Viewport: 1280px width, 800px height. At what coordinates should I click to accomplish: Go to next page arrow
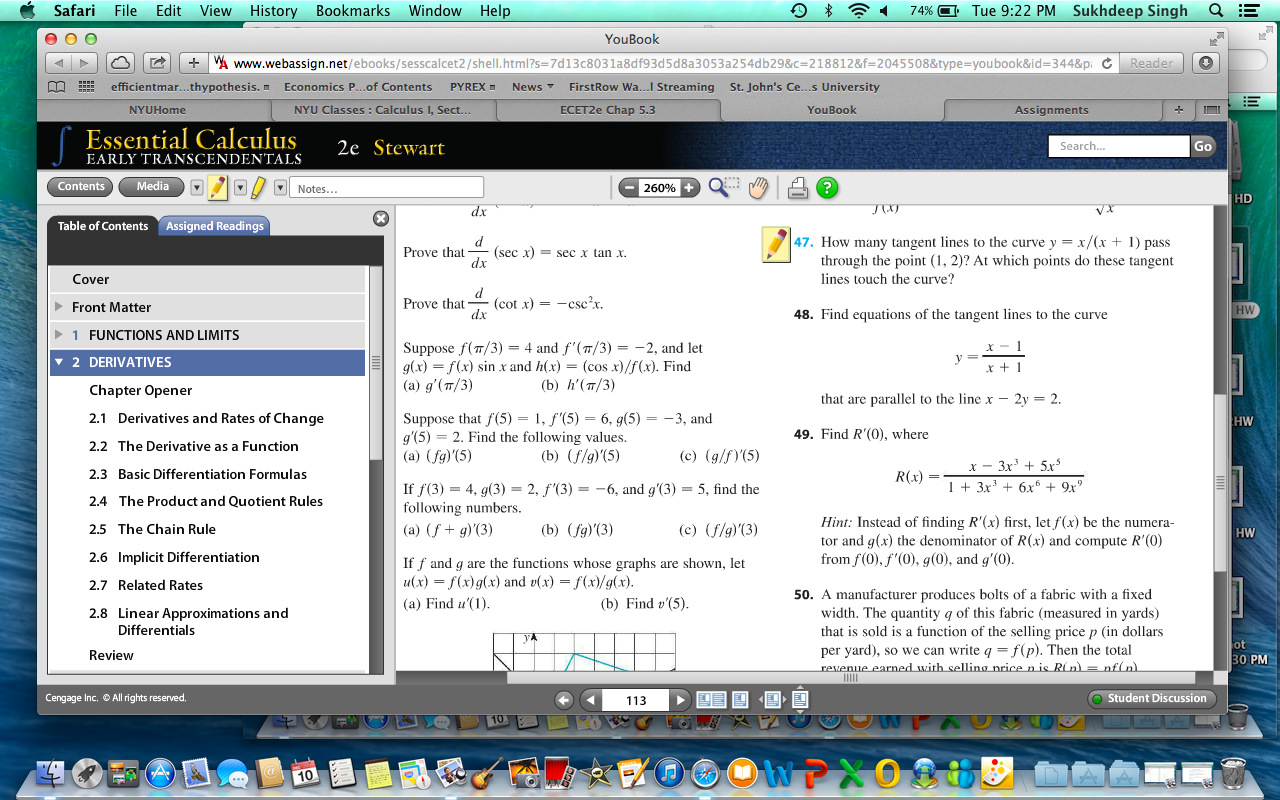point(680,700)
